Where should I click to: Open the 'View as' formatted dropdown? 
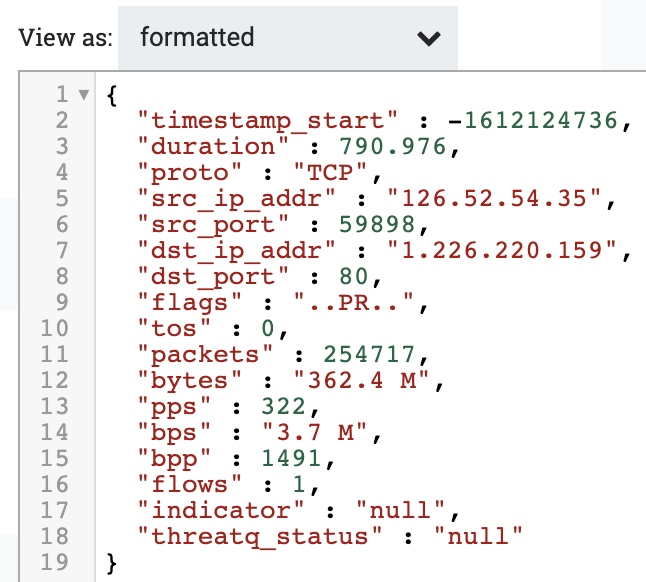click(287, 39)
